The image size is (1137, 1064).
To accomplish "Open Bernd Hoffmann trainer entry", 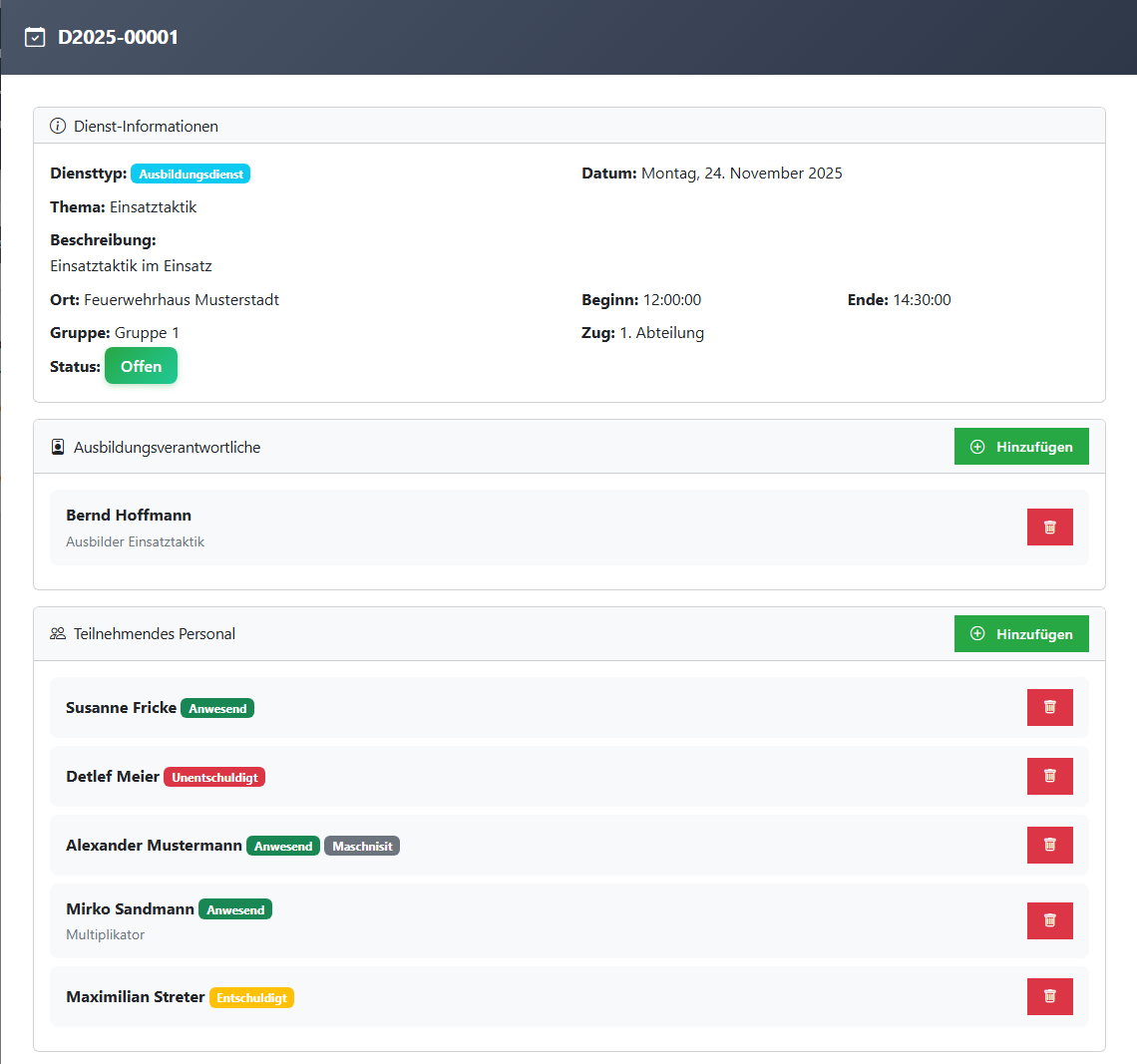I will click(129, 516).
